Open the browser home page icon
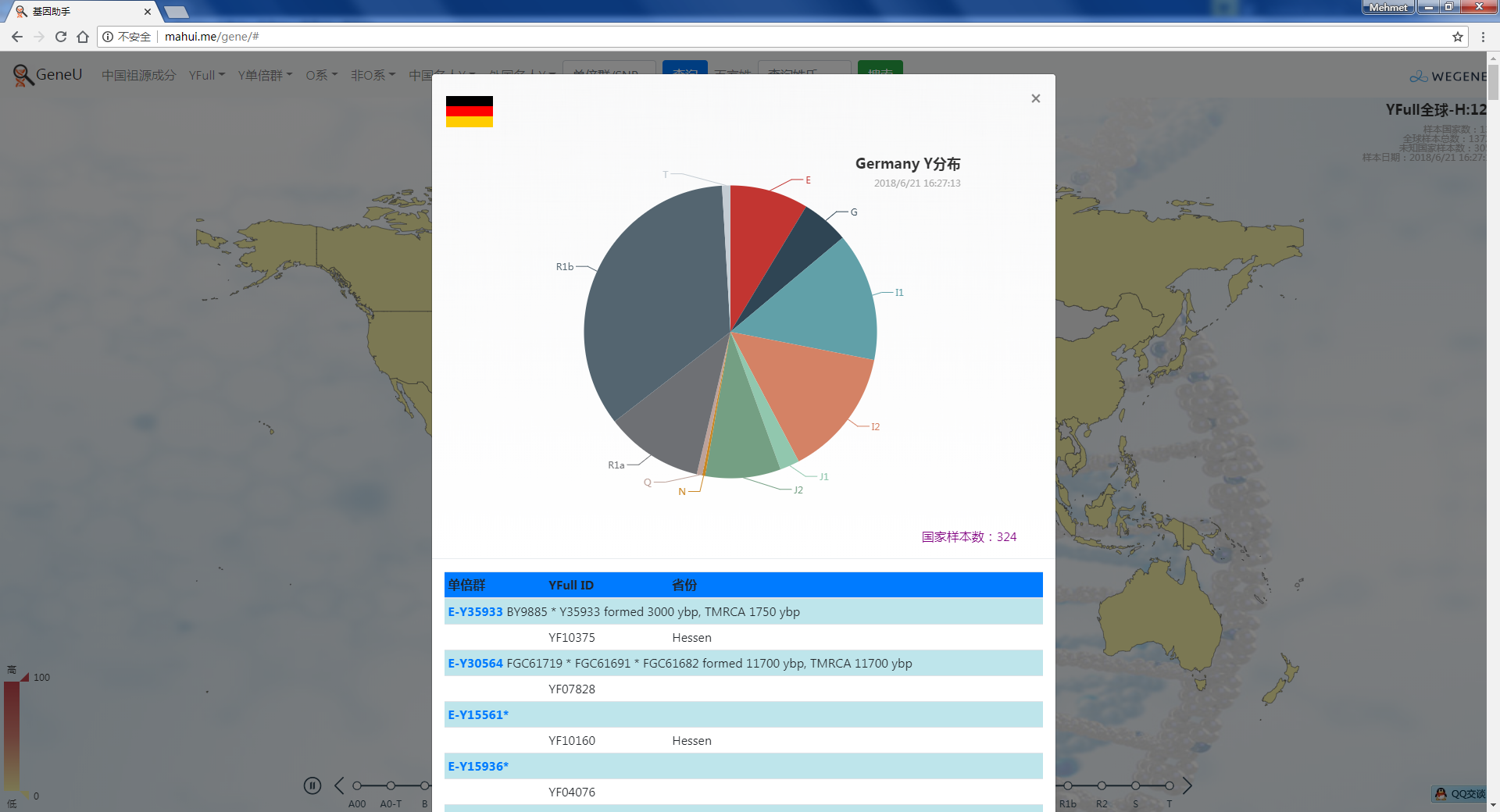Image resolution: width=1500 pixels, height=812 pixels. click(83, 37)
